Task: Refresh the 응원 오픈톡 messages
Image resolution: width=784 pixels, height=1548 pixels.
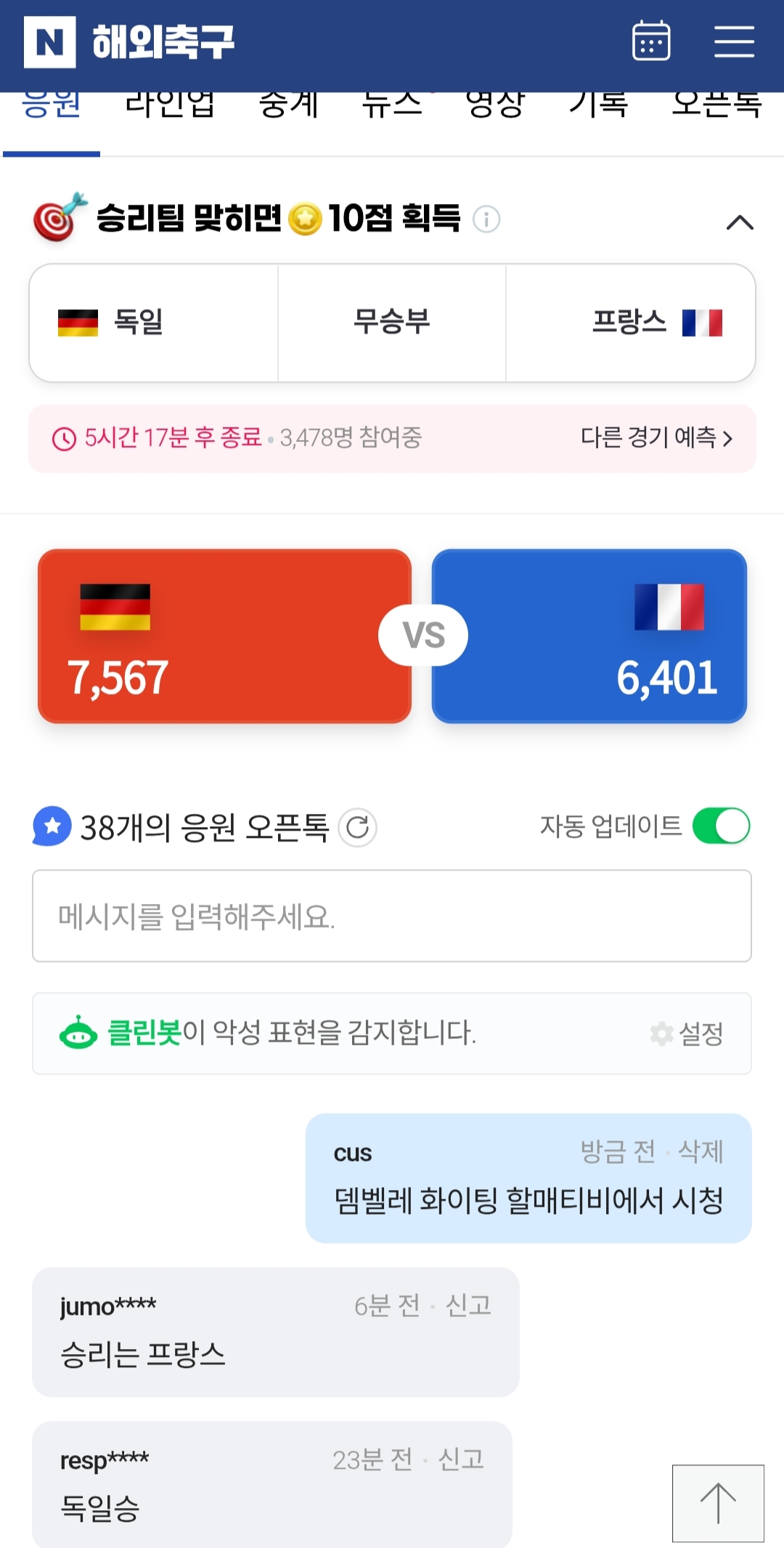Action: pos(358,827)
